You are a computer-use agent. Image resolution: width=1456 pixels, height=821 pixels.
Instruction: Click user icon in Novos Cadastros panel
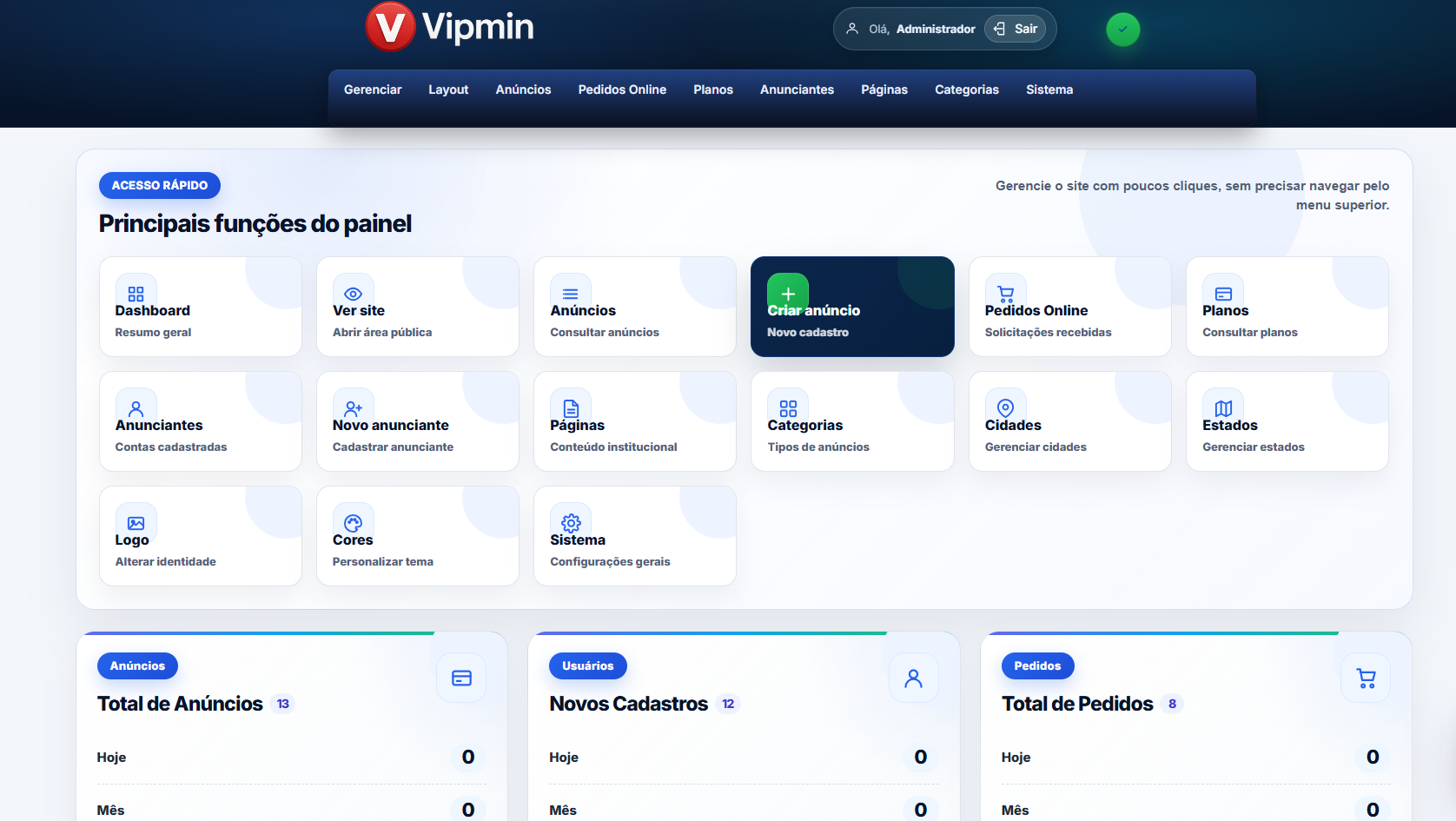pos(913,678)
